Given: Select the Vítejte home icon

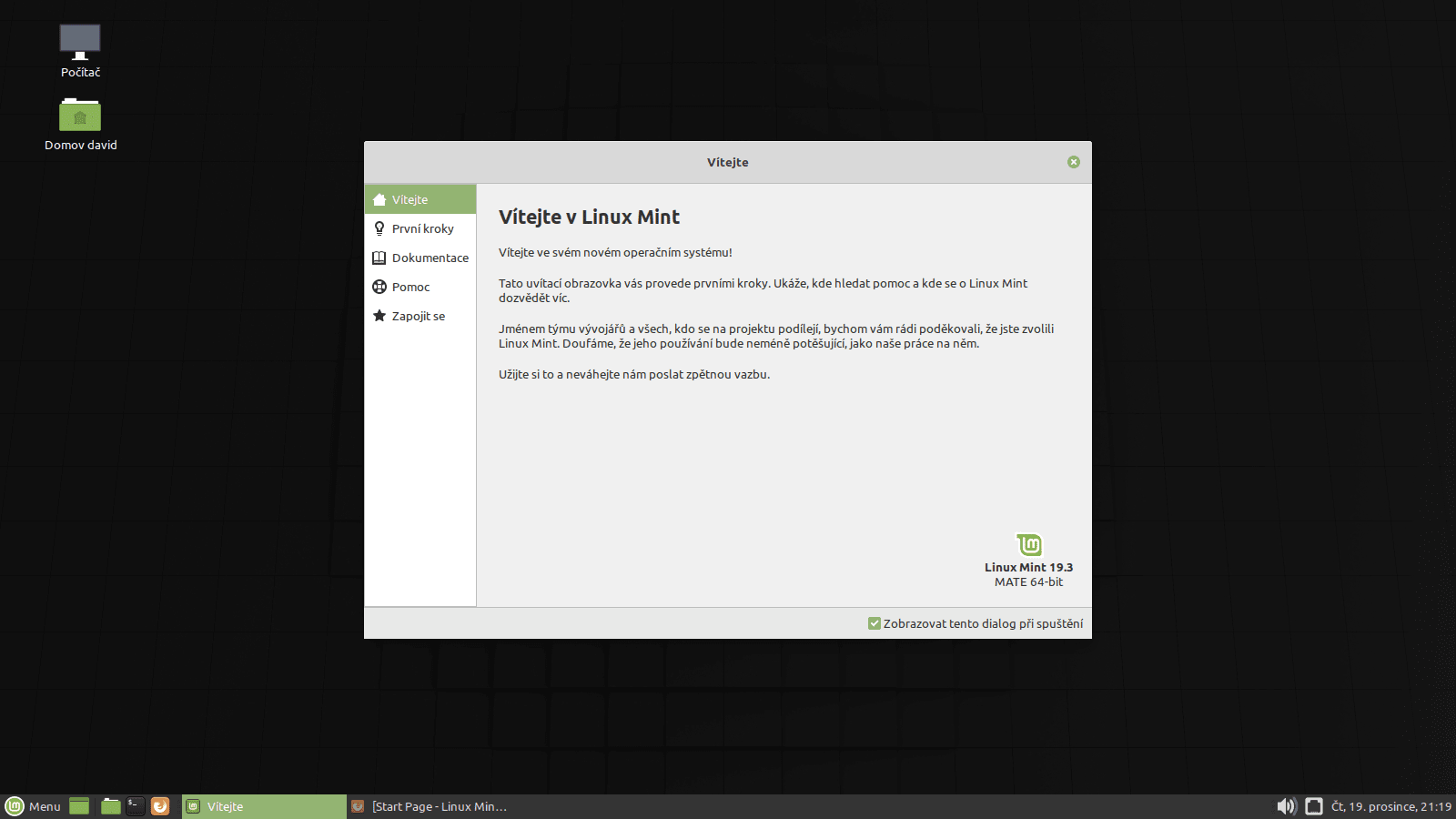Looking at the screenshot, I should pos(379,199).
